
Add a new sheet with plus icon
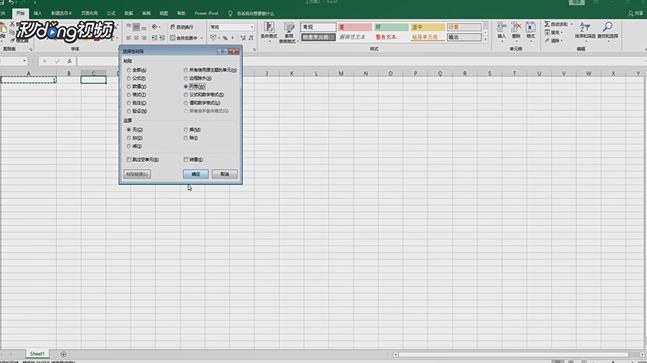(x=63, y=354)
